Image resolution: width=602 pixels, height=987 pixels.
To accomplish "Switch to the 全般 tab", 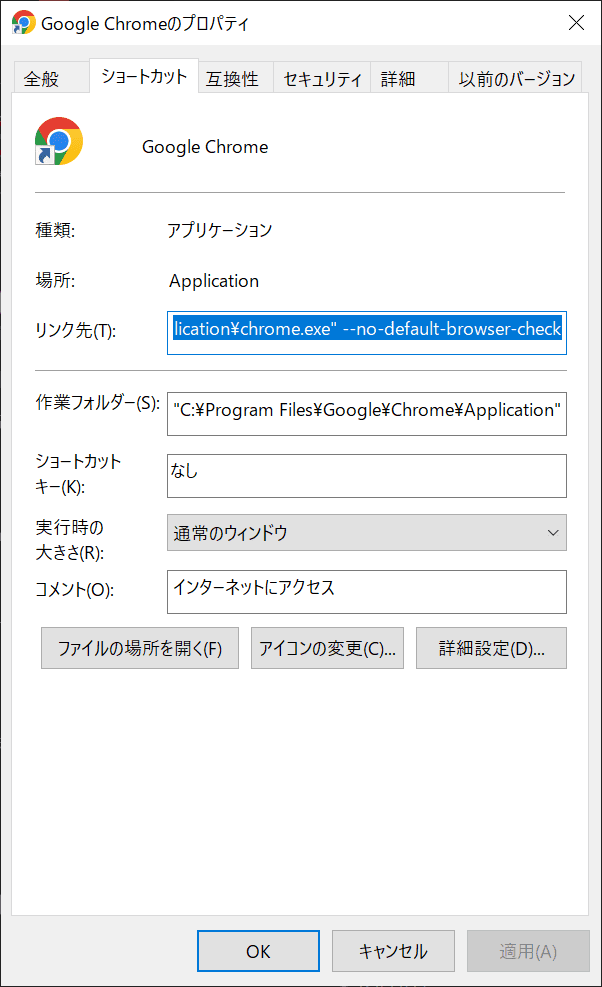I will coord(51,79).
